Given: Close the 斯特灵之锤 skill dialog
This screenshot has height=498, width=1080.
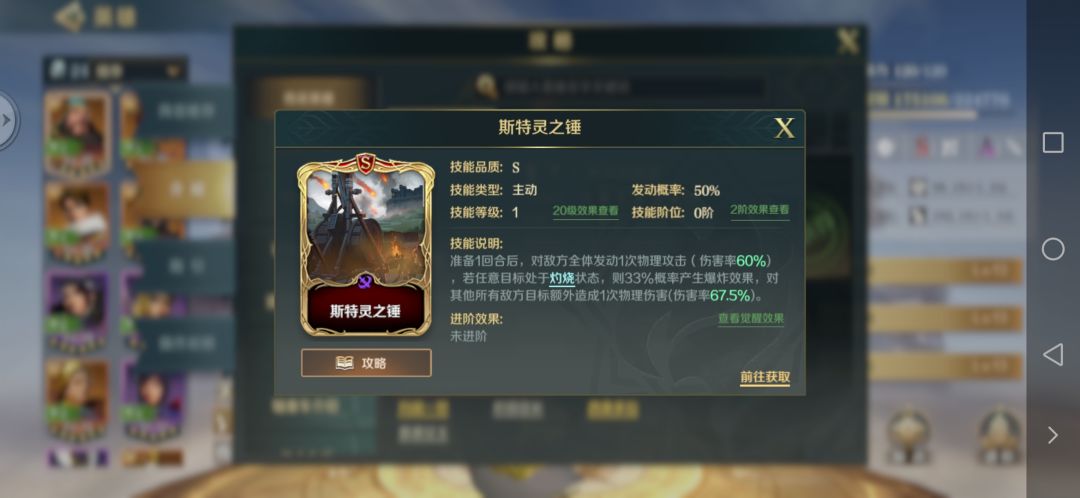Looking at the screenshot, I should pos(785,127).
